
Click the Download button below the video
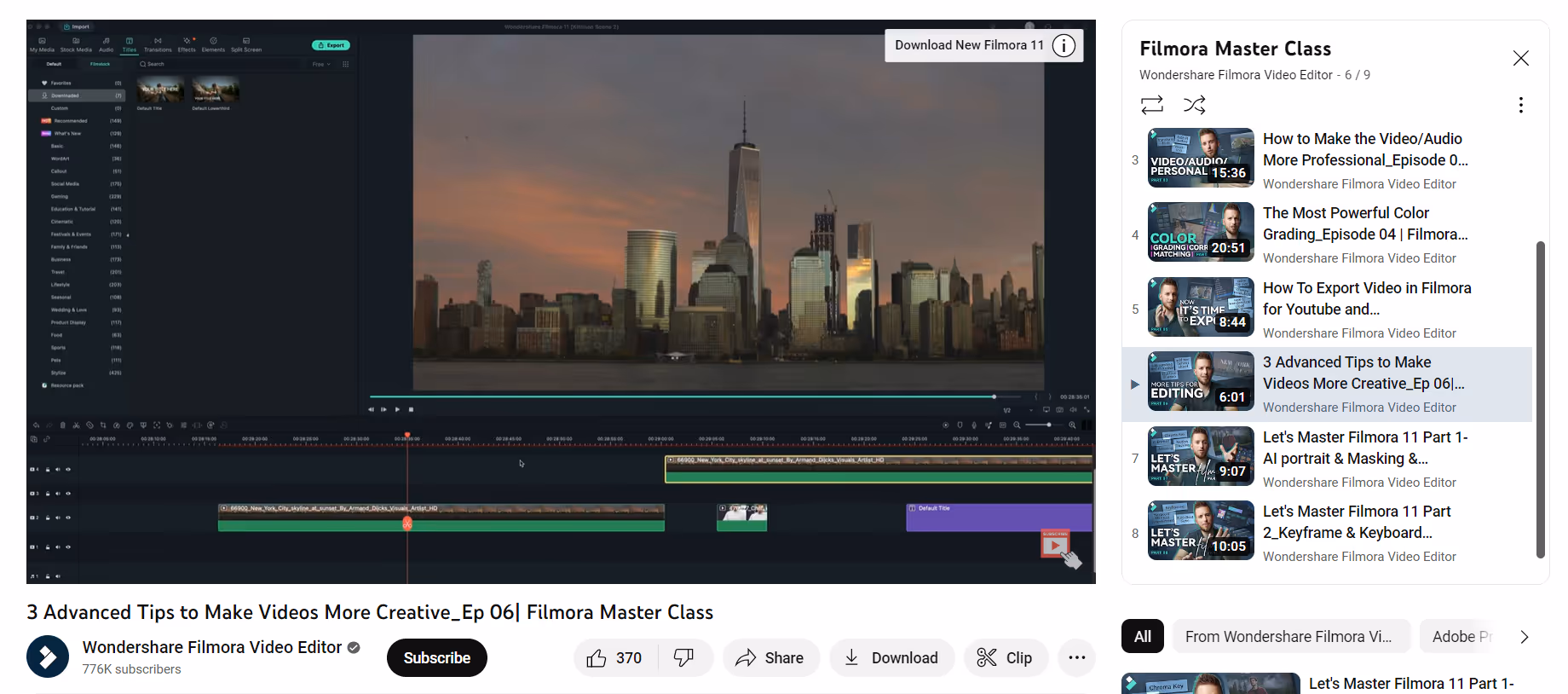tap(891, 657)
